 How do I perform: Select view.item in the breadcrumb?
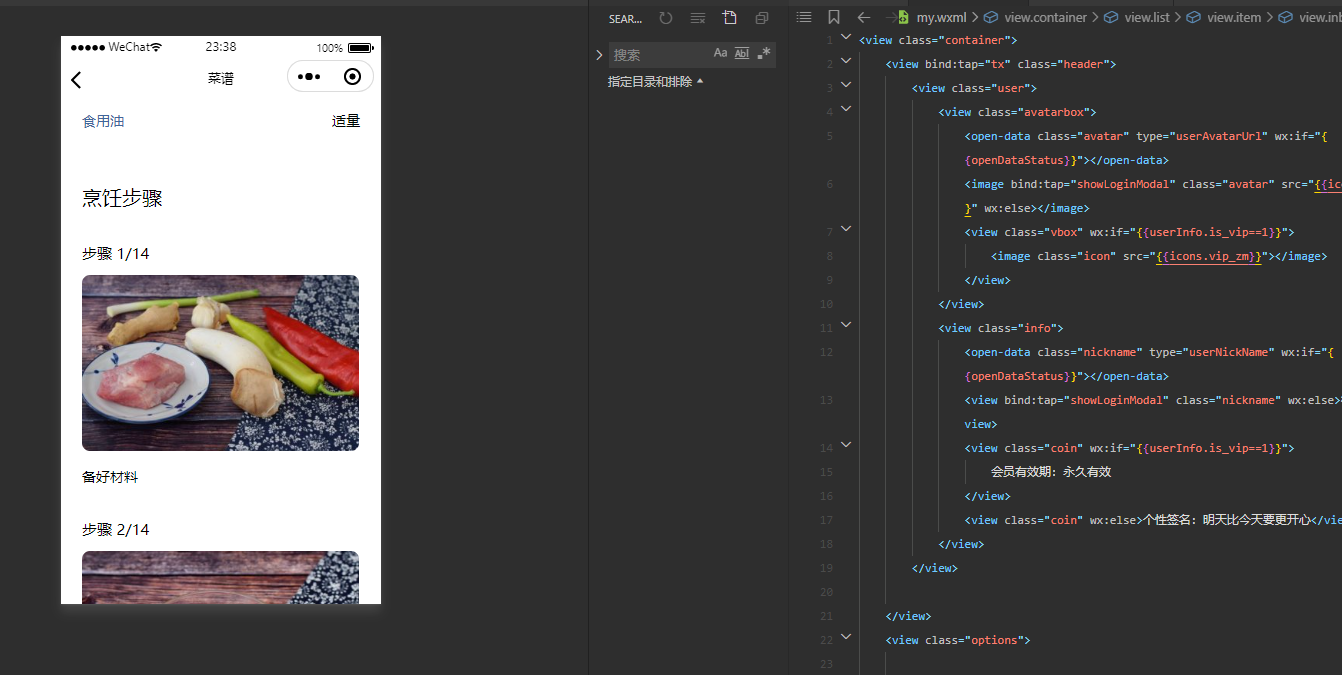click(1233, 17)
